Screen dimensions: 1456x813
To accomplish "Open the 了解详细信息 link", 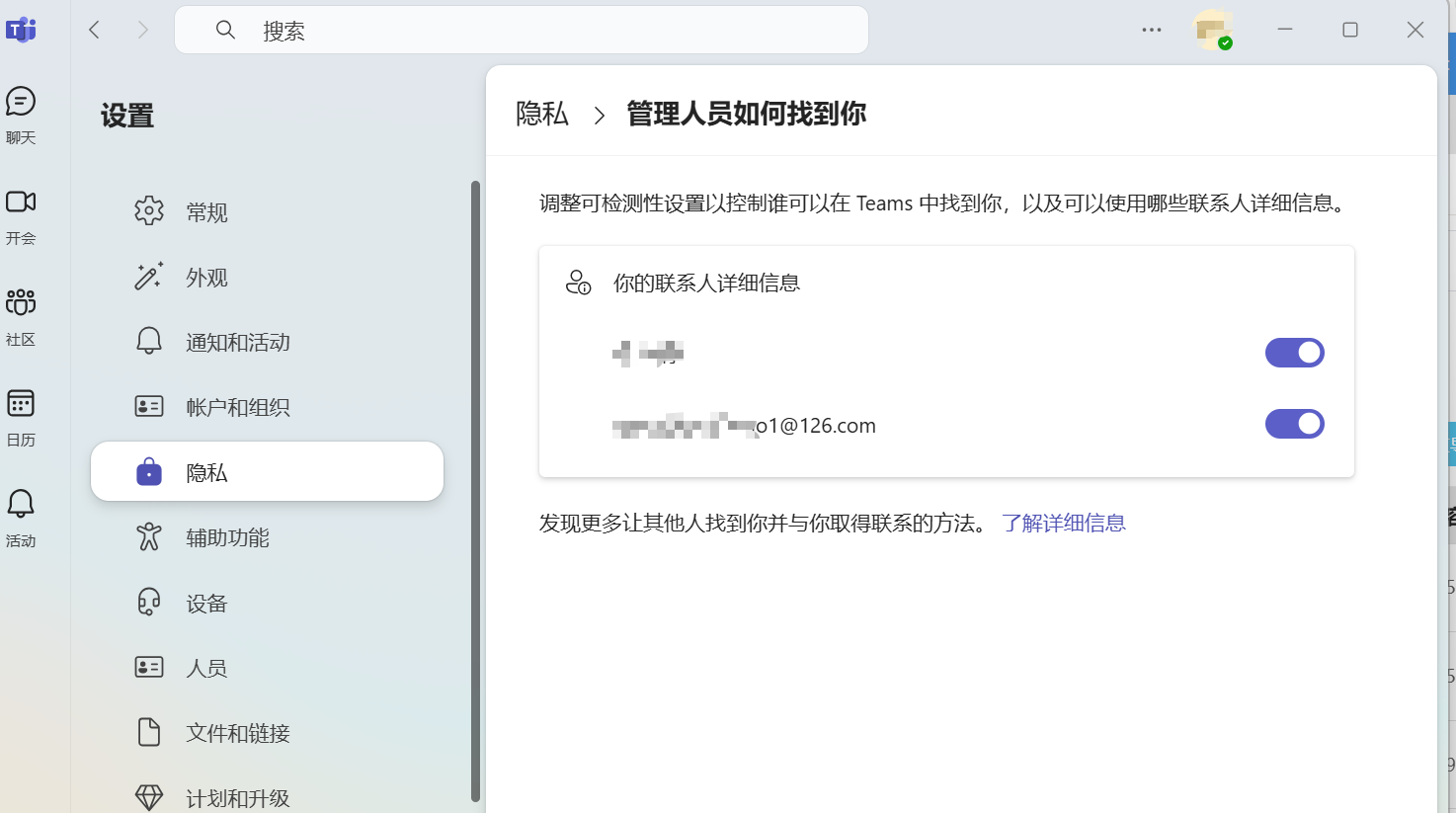I will coord(1064,523).
